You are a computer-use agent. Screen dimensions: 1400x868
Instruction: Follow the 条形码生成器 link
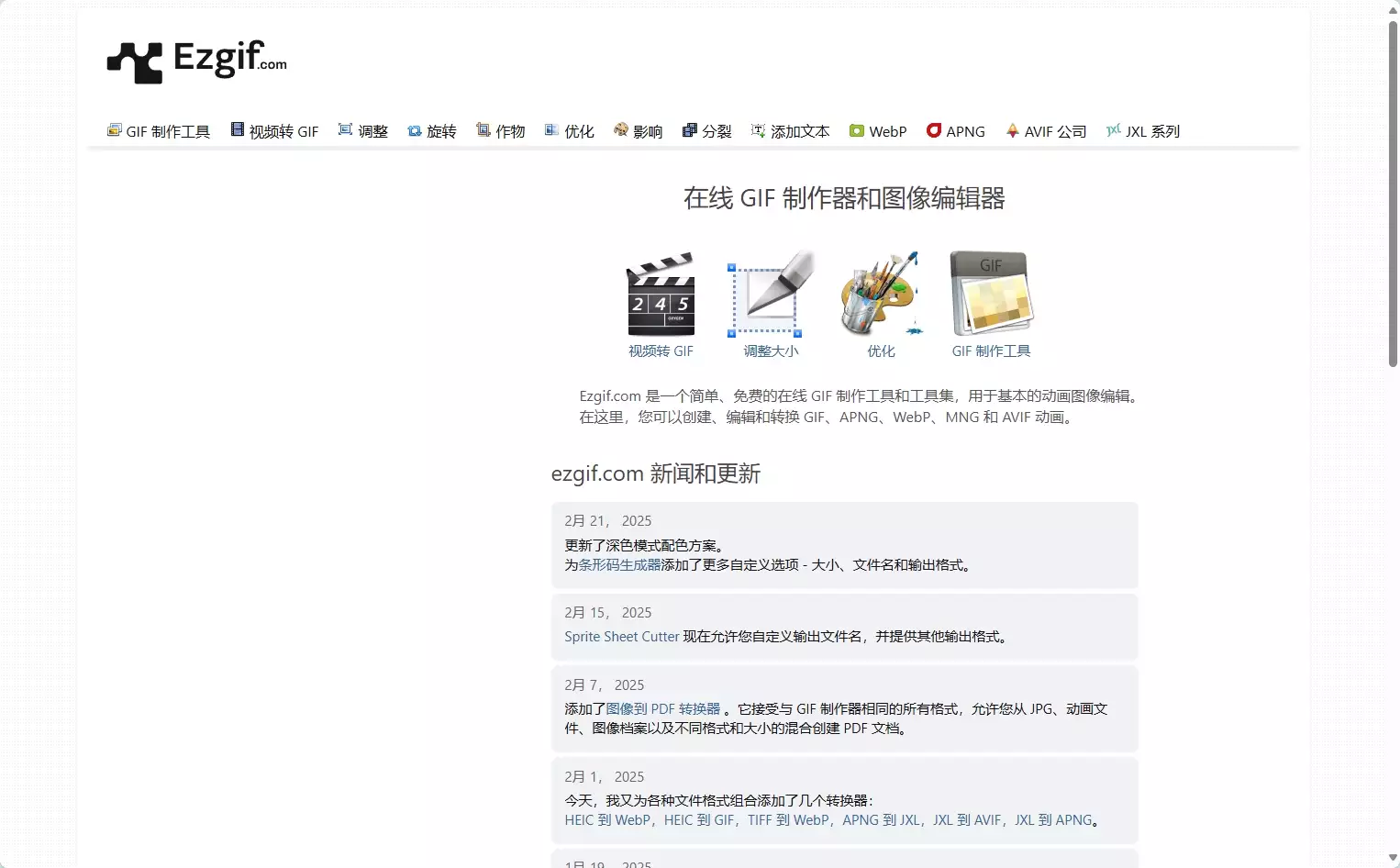(619, 565)
